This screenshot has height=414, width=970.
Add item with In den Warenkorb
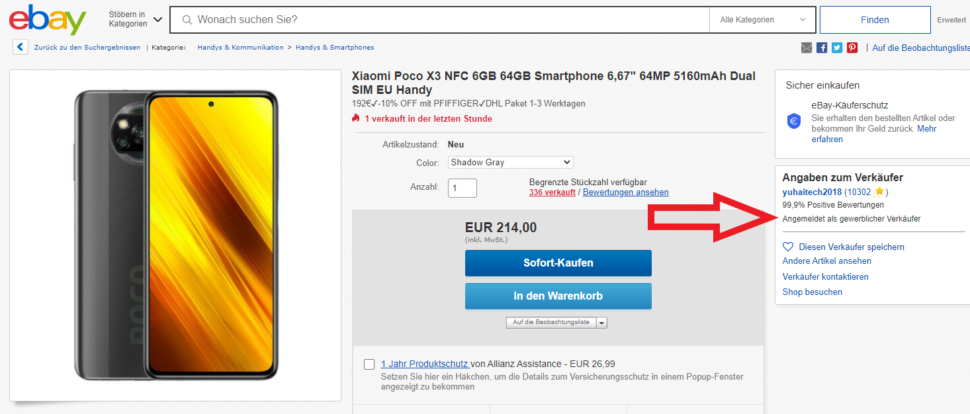558,296
